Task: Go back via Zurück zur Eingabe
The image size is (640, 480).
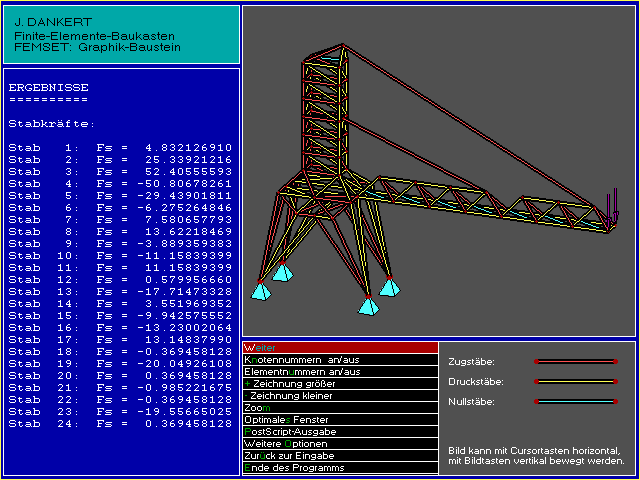Action: 340,456
